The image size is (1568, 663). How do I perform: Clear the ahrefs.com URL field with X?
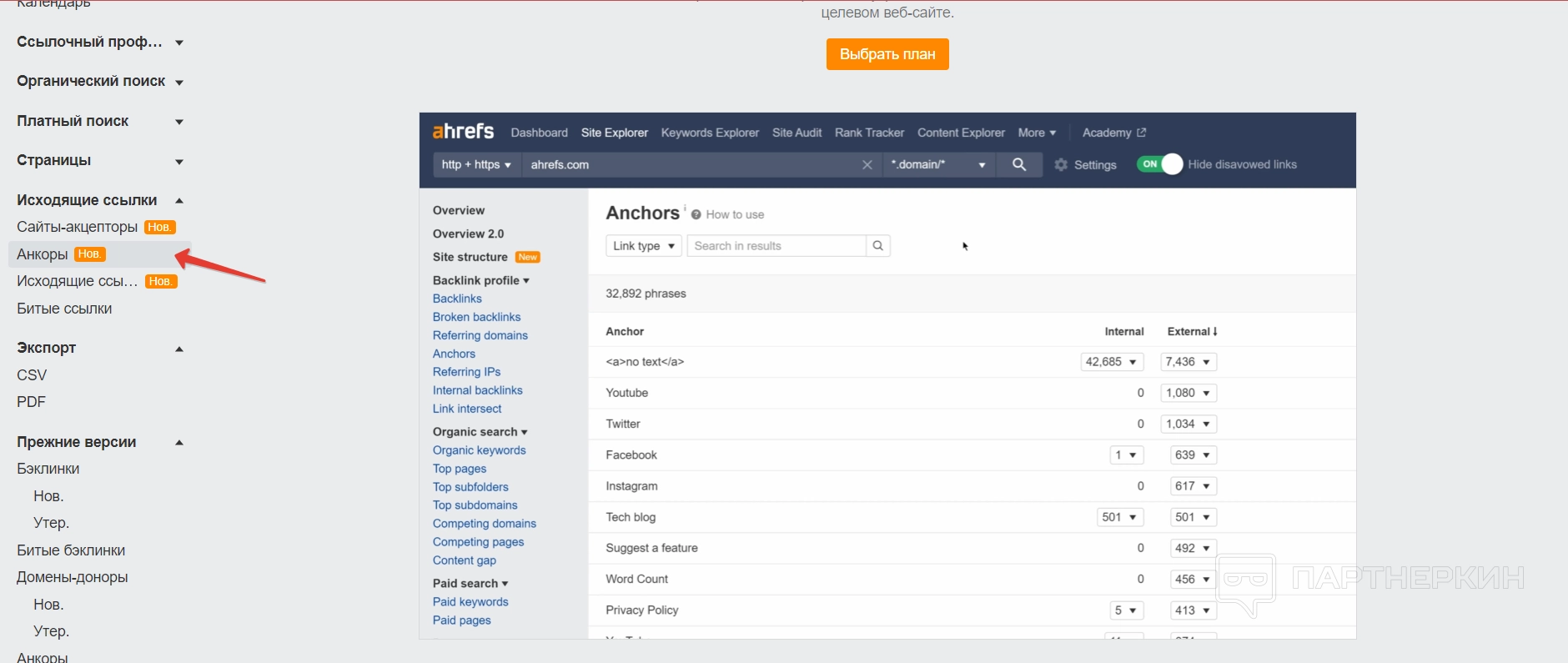867,165
